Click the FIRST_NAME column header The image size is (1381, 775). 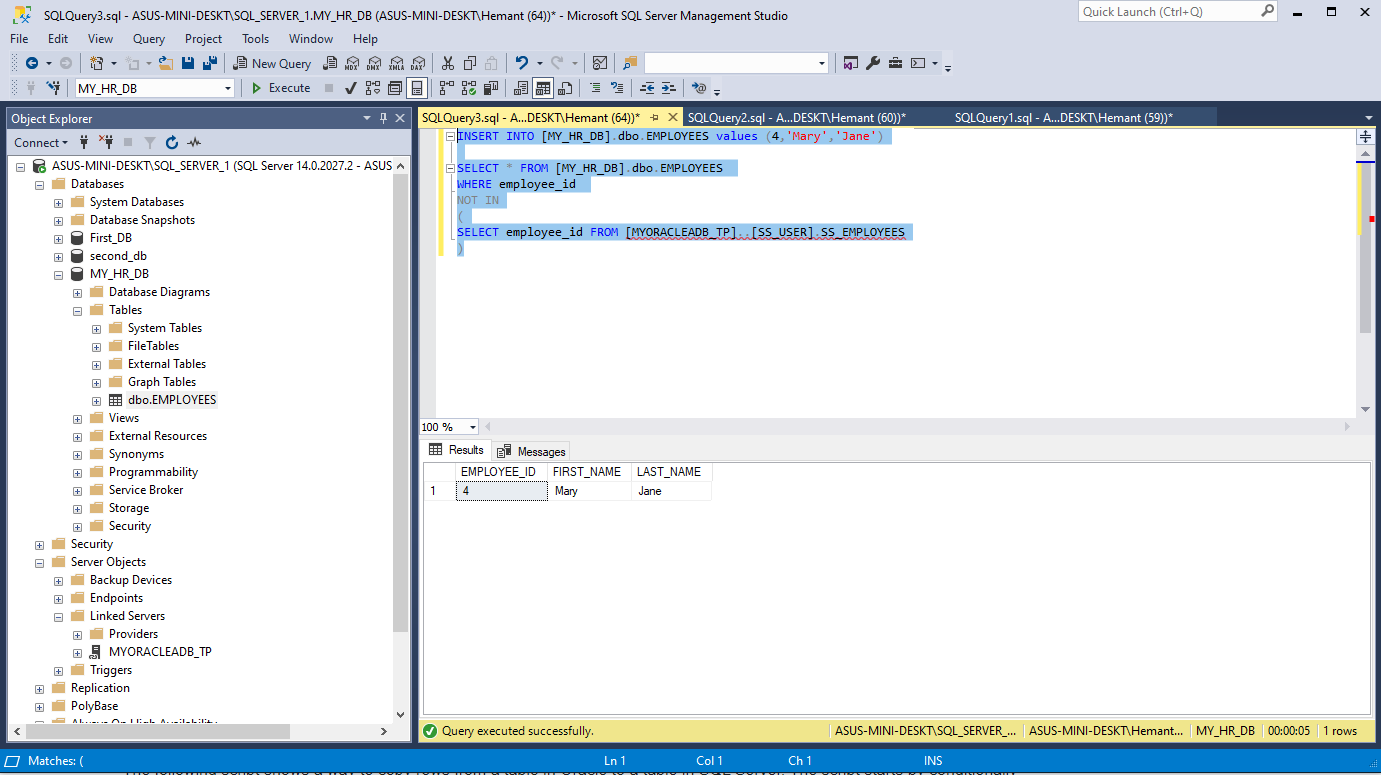click(587, 472)
